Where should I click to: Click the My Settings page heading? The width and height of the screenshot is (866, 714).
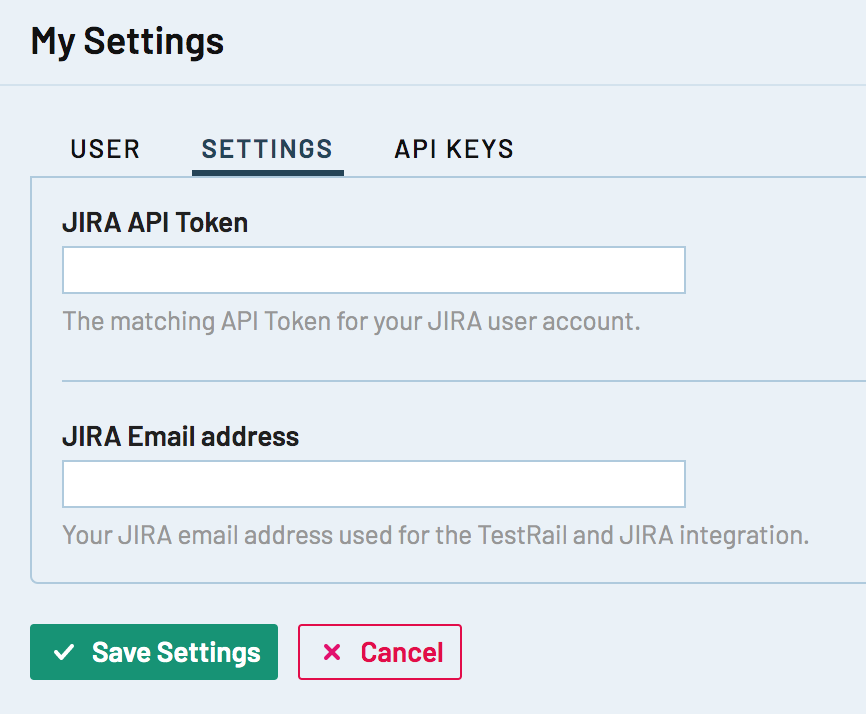click(x=127, y=41)
